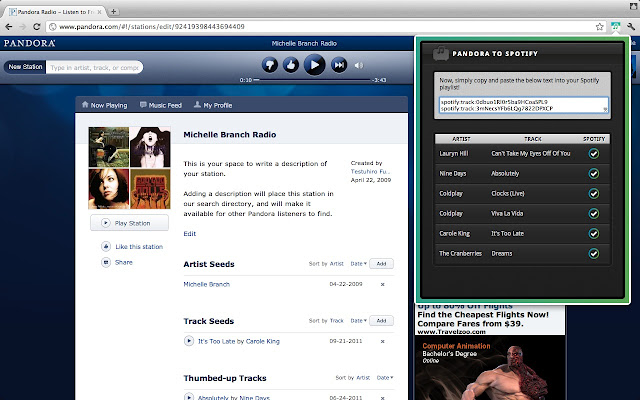Open Track Seeds Date sort dropdown
Image resolution: width=640 pixels, height=400 pixels.
(x=359, y=321)
